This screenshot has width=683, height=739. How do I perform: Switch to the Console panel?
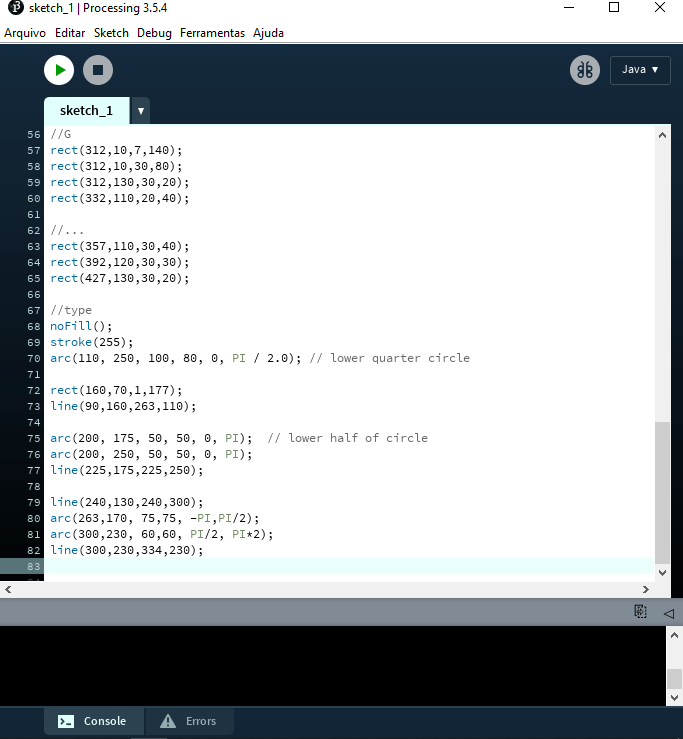92,721
